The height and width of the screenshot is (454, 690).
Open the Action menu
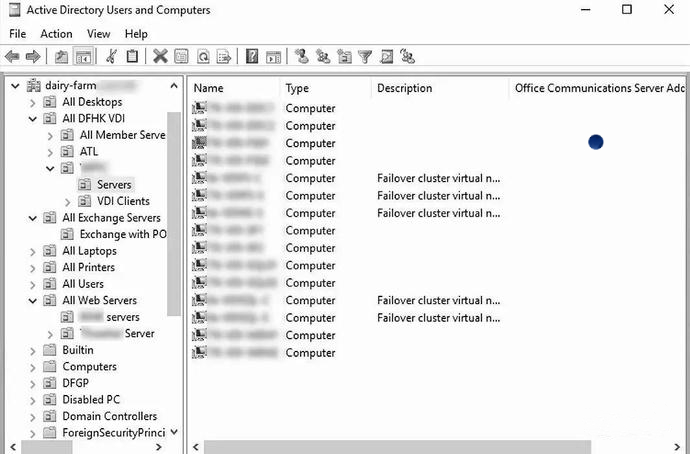[x=56, y=34]
